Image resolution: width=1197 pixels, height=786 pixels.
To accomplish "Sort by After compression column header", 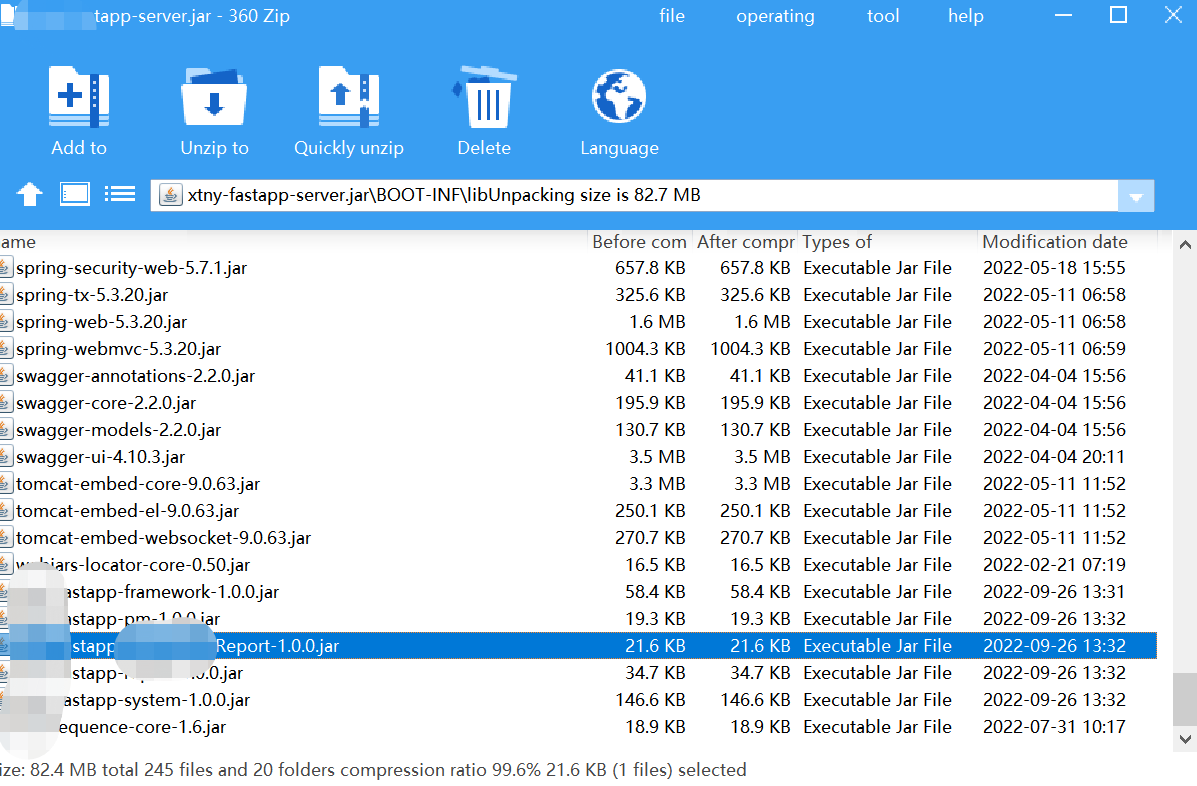I will 745,242.
